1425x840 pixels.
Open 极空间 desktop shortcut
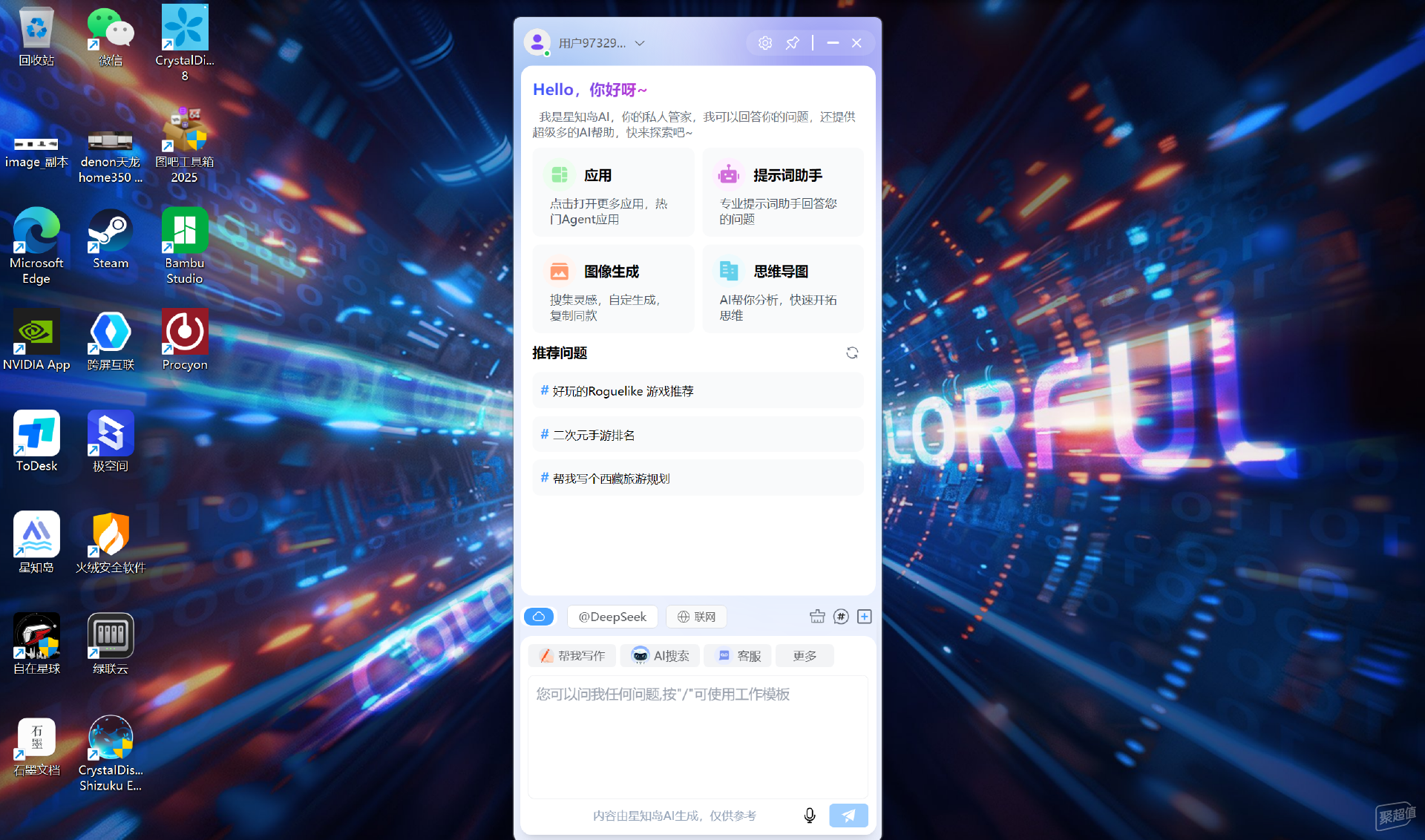tap(111, 442)
